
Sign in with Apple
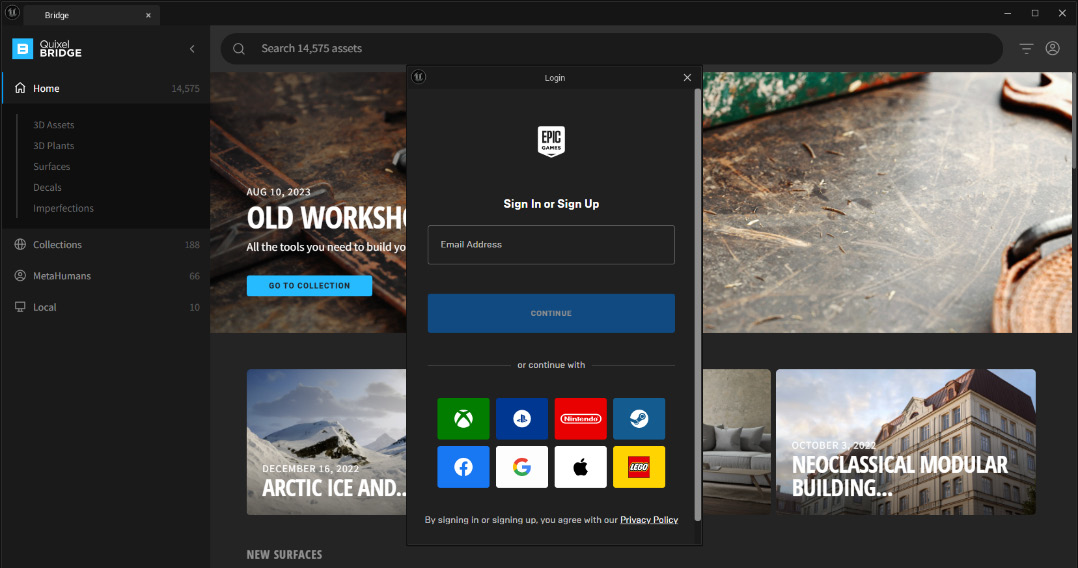580,467
